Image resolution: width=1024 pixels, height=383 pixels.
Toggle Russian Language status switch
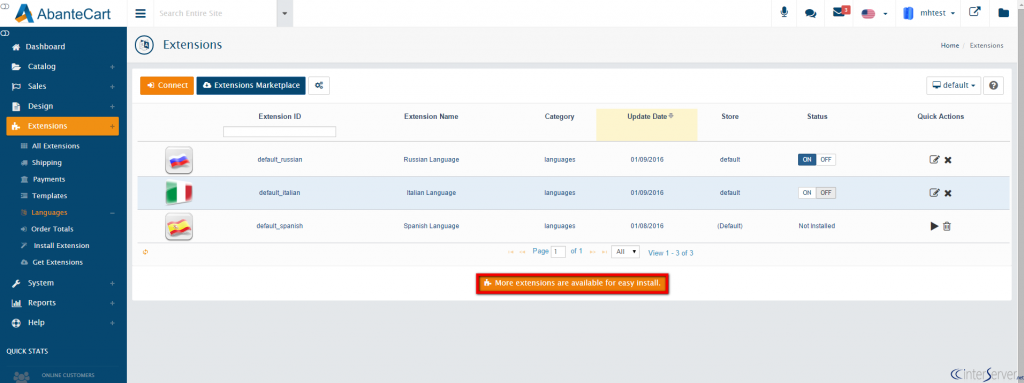coord(816,159)
